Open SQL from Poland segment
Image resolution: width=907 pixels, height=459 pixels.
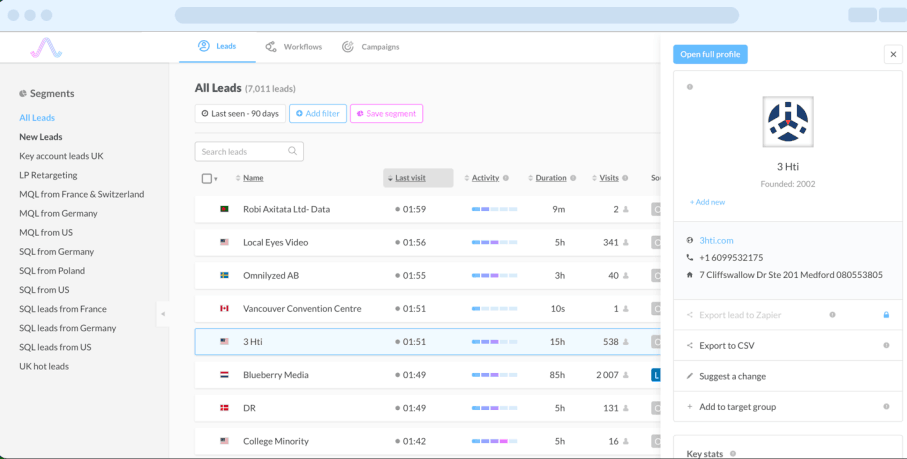[x=52, y=271]
